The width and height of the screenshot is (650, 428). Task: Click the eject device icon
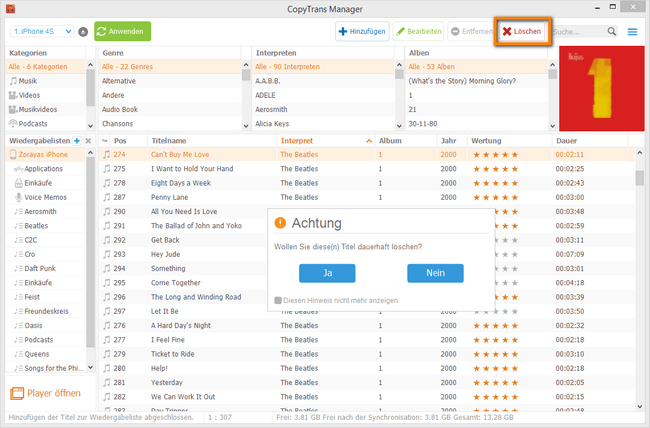point(83,32)
